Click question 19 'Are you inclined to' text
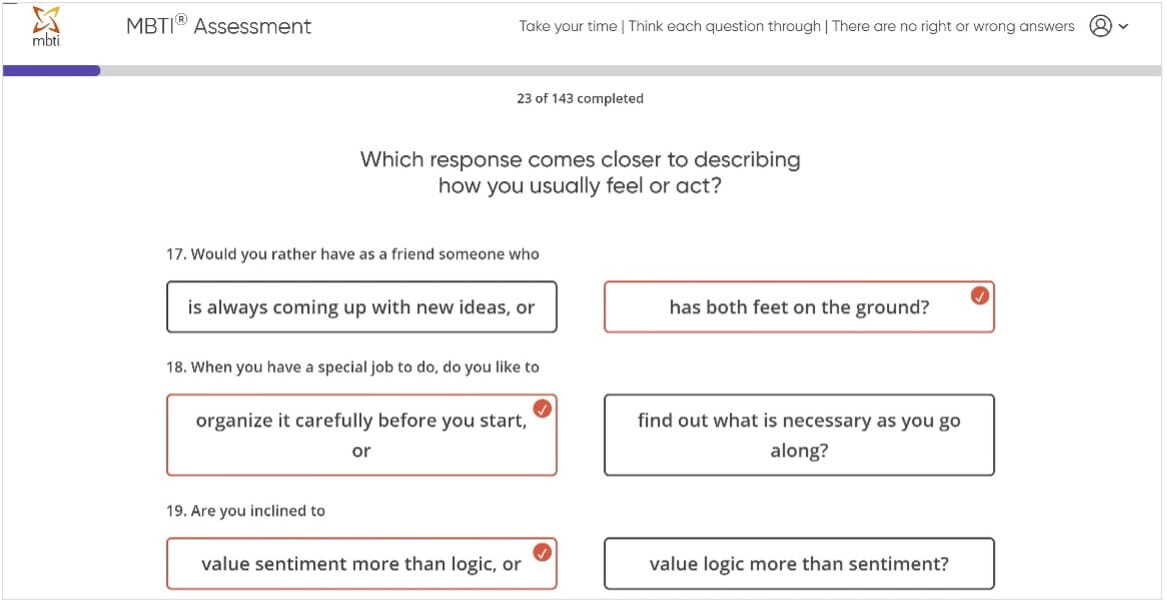This screenshot has height=605, width=1167. pos(245,510)
